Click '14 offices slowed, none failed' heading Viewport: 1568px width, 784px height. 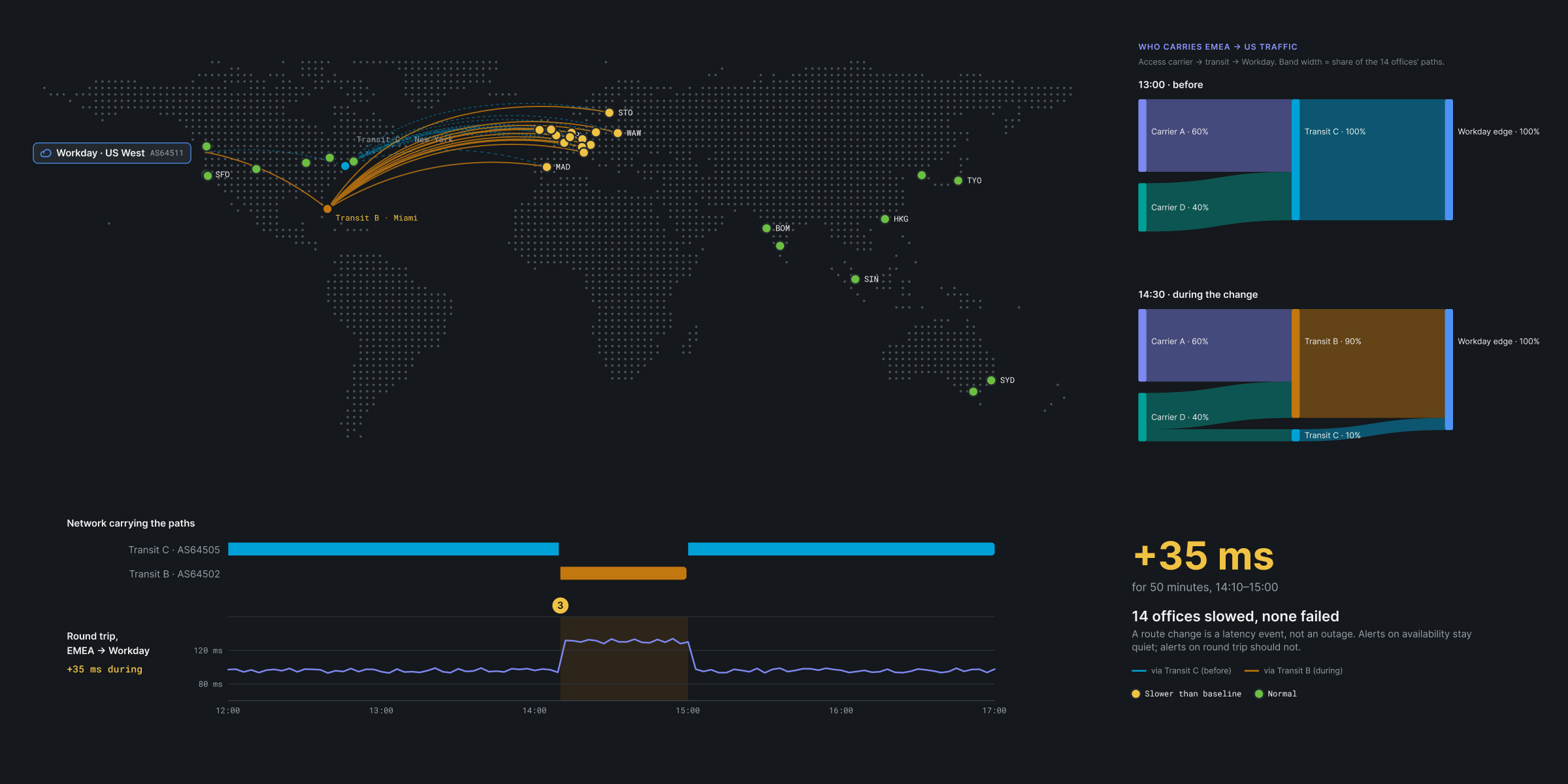point(1235,616)
